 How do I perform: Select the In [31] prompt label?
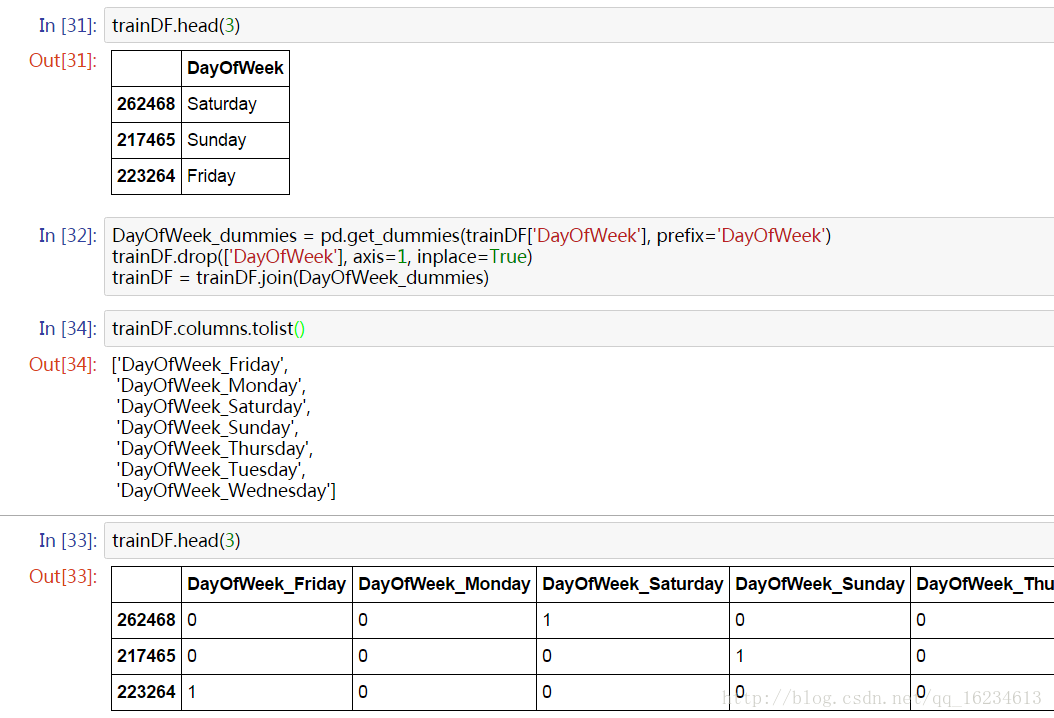(67, 26)
